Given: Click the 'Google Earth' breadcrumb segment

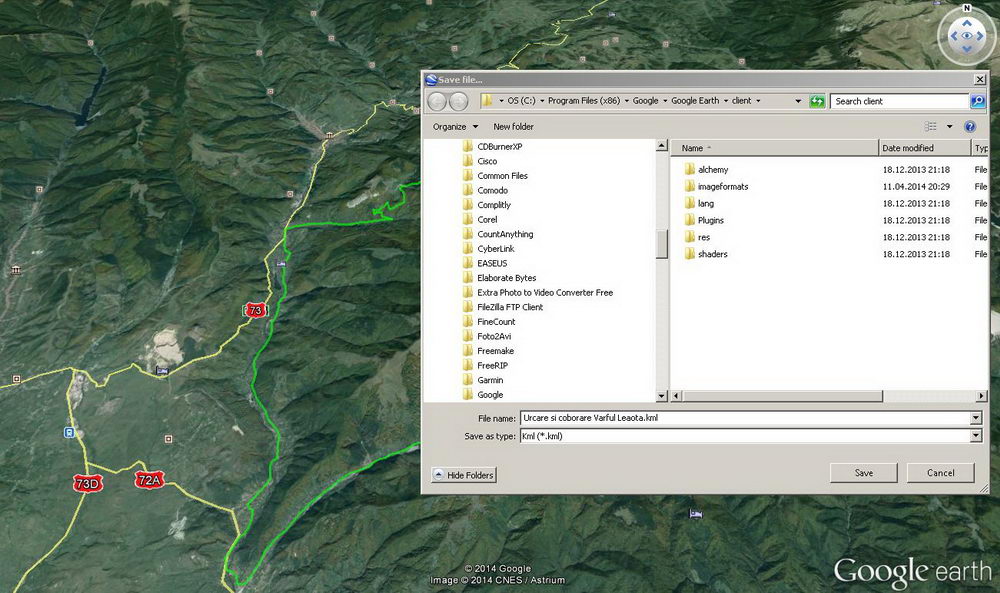Looking at the screenshot, I should tap(695, 101).
